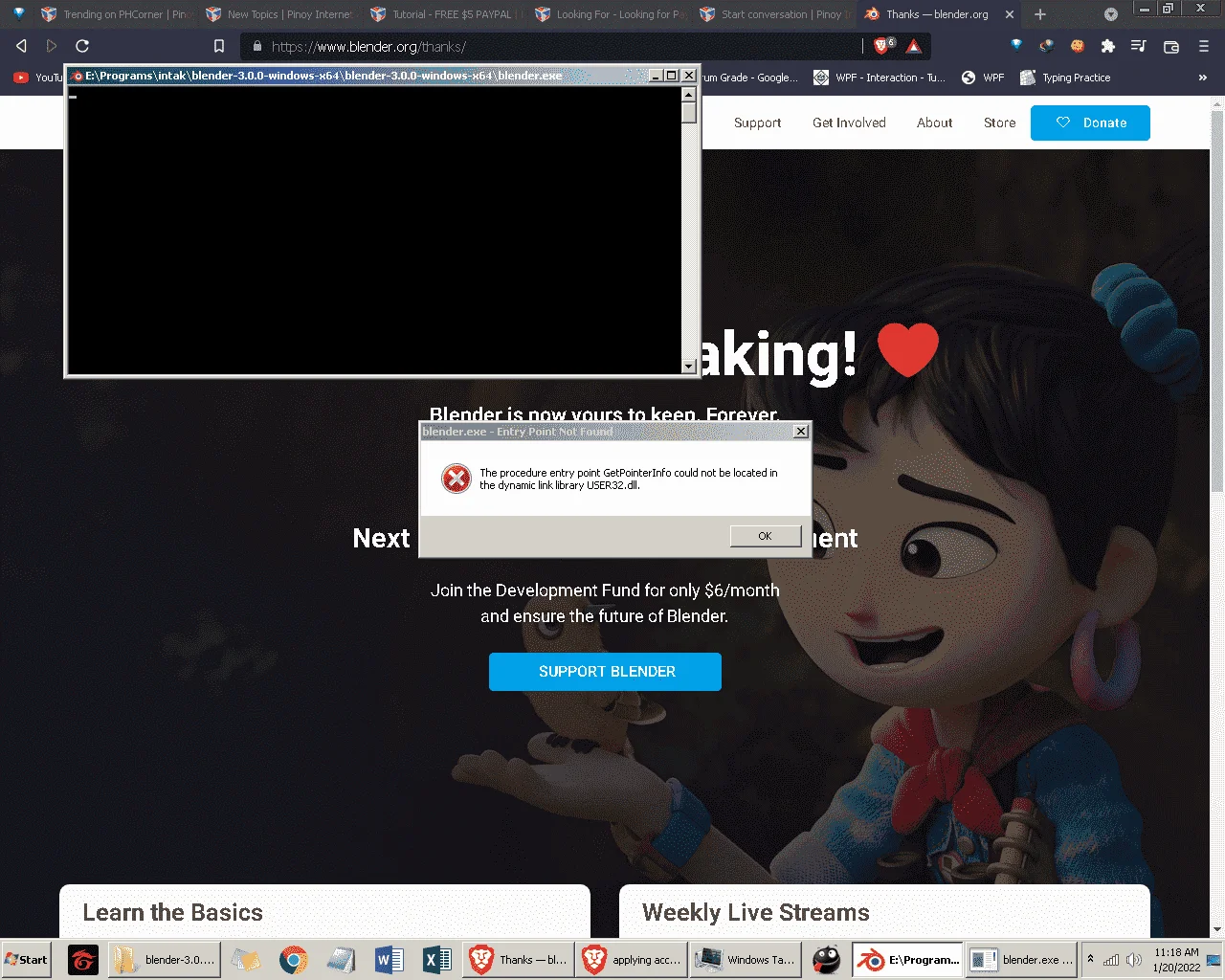
Task: Click the network signal tray icon
Action: [x=1111, y=960]
